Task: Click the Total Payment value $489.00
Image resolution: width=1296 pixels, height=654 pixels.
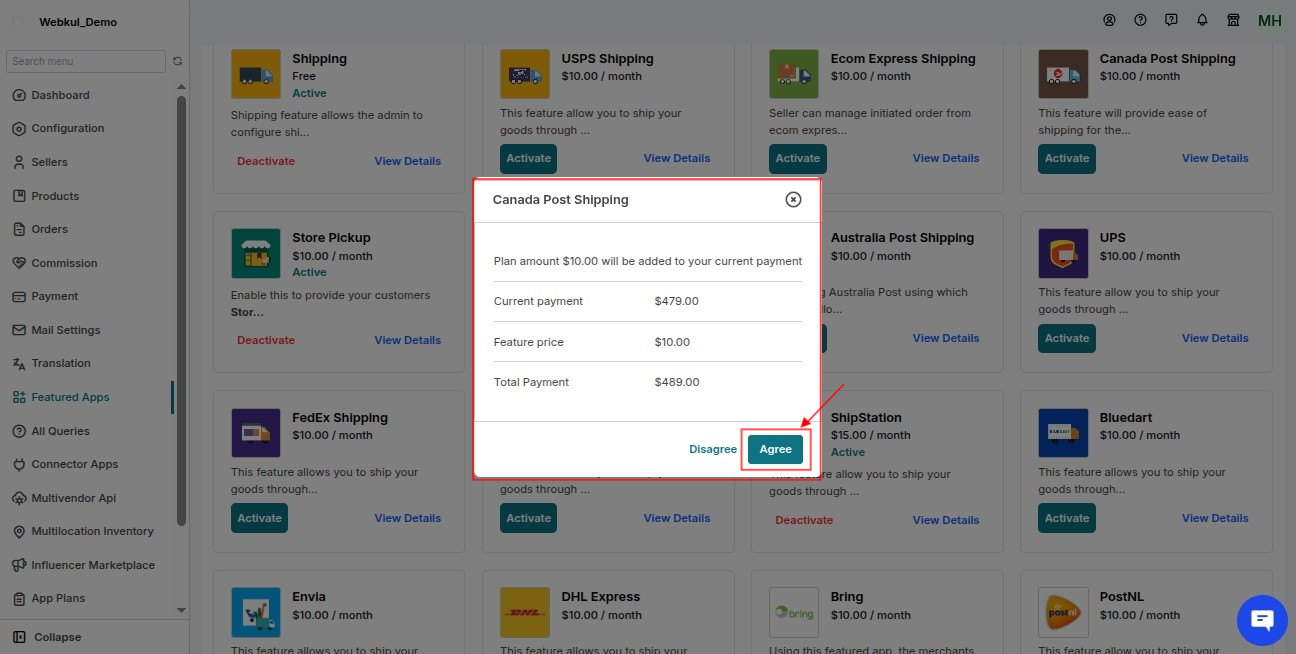Action: point(677,382)
